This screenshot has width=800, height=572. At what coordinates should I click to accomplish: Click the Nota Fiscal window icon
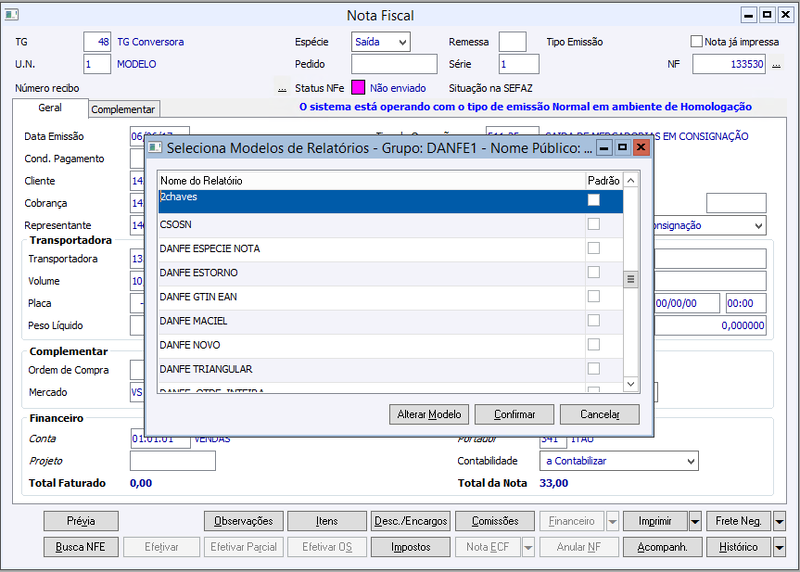(x=12, y=15)
